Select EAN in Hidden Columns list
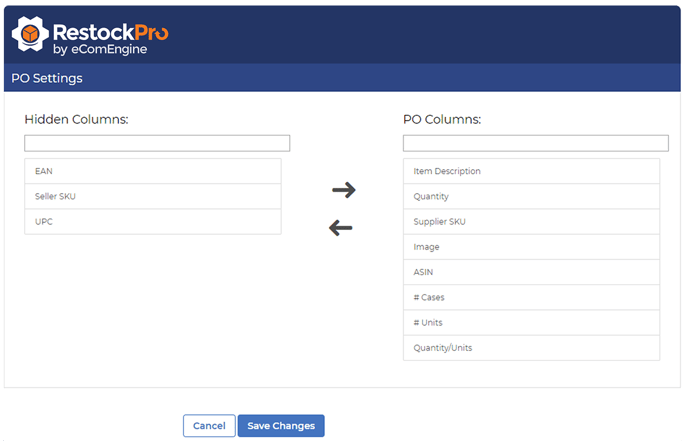The image size is (688, 447). point(153,171)
